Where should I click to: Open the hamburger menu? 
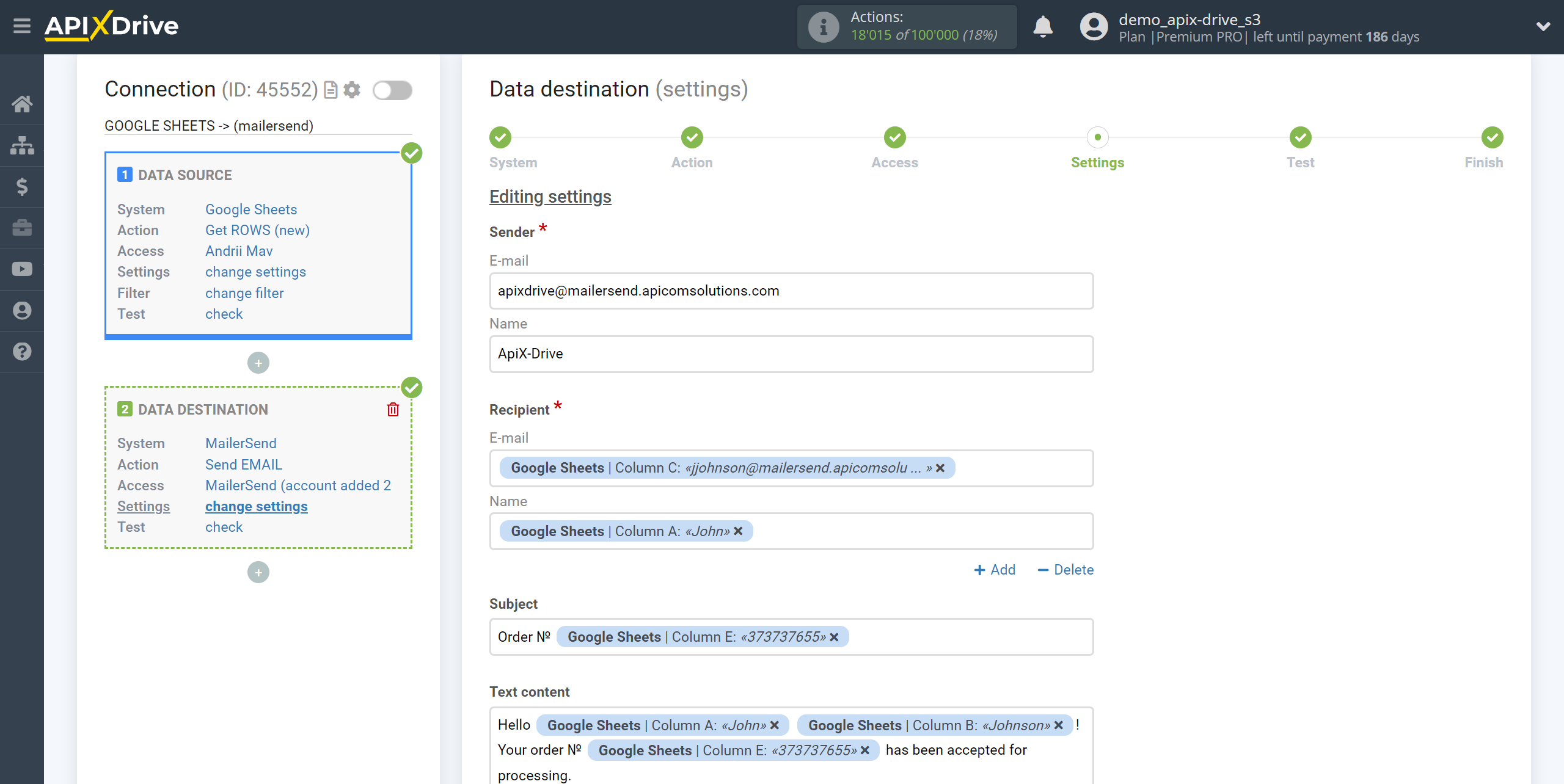(22, 26)
